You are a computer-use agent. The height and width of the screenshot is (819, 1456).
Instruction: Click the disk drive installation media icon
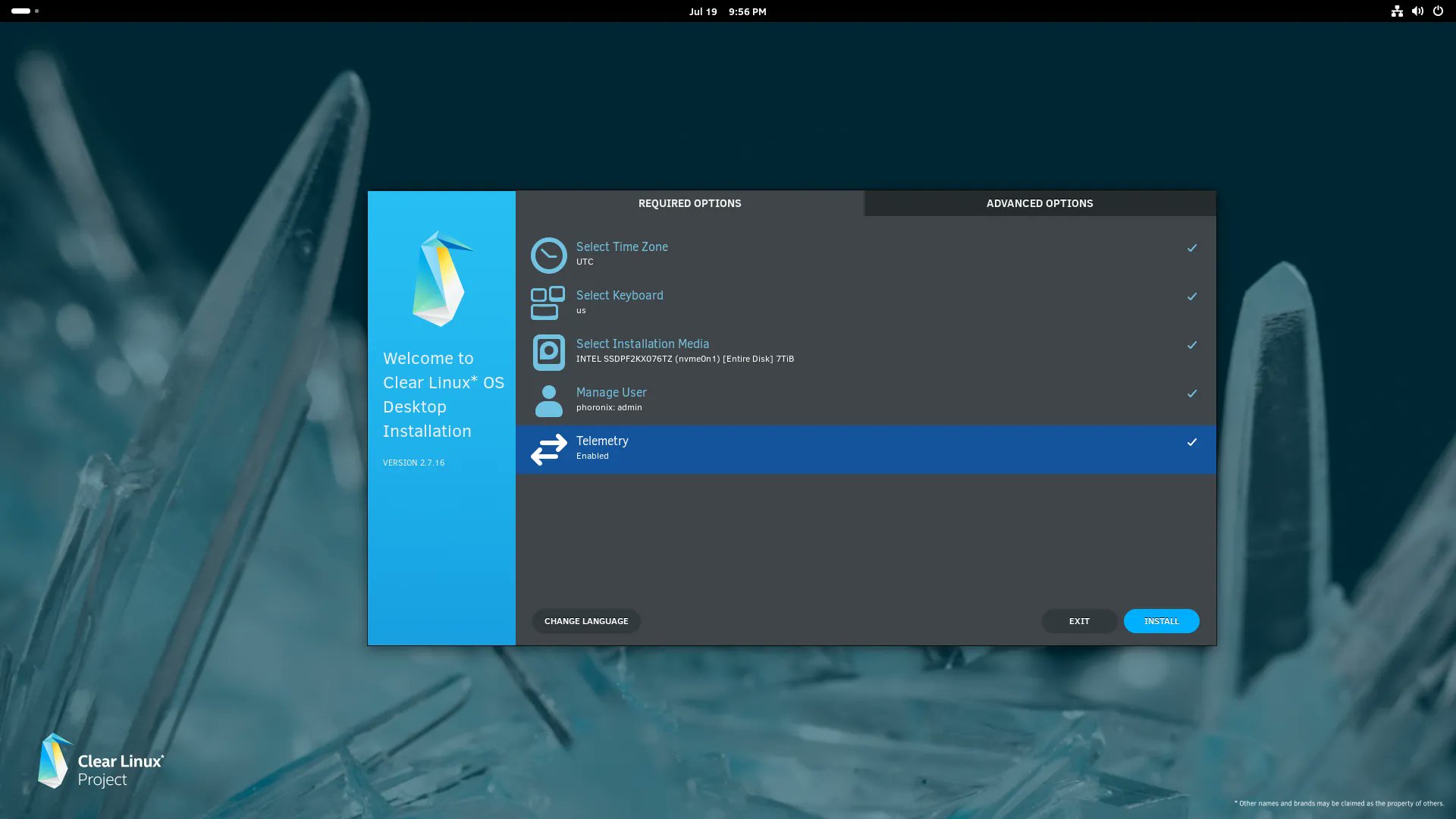coord(548,353)
